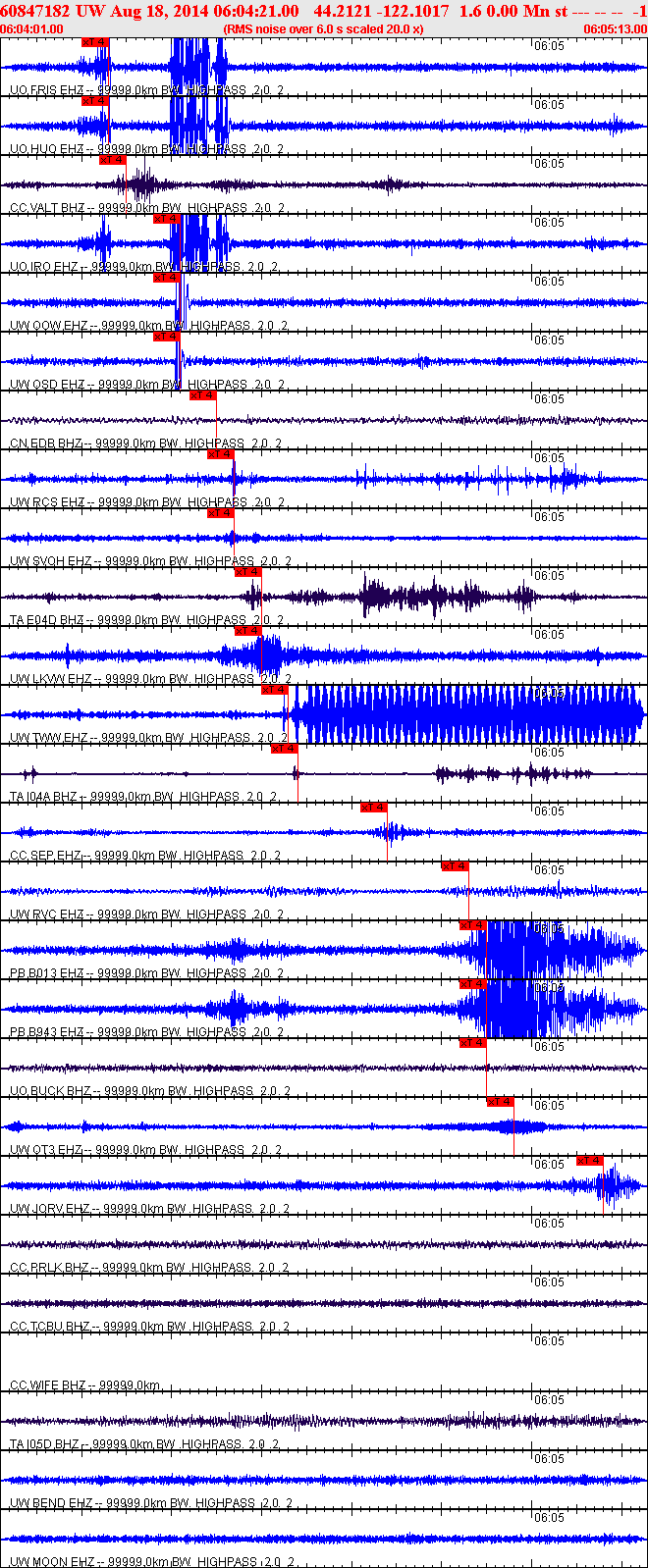This screenshot has width=648, height=1568.
Task: Select the pick marker on UW.RCS trace
Action: [221, 454]
